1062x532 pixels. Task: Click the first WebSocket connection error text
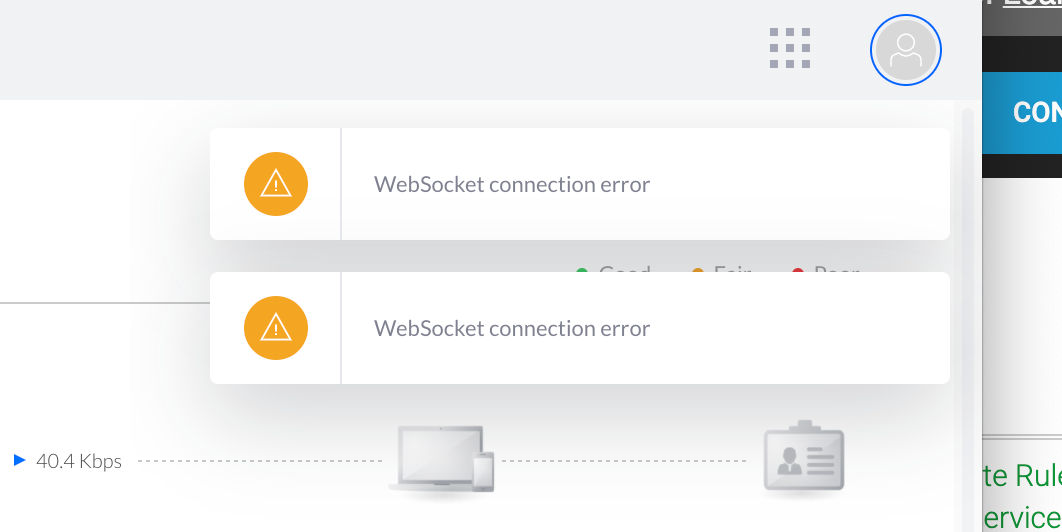(512, 184)
